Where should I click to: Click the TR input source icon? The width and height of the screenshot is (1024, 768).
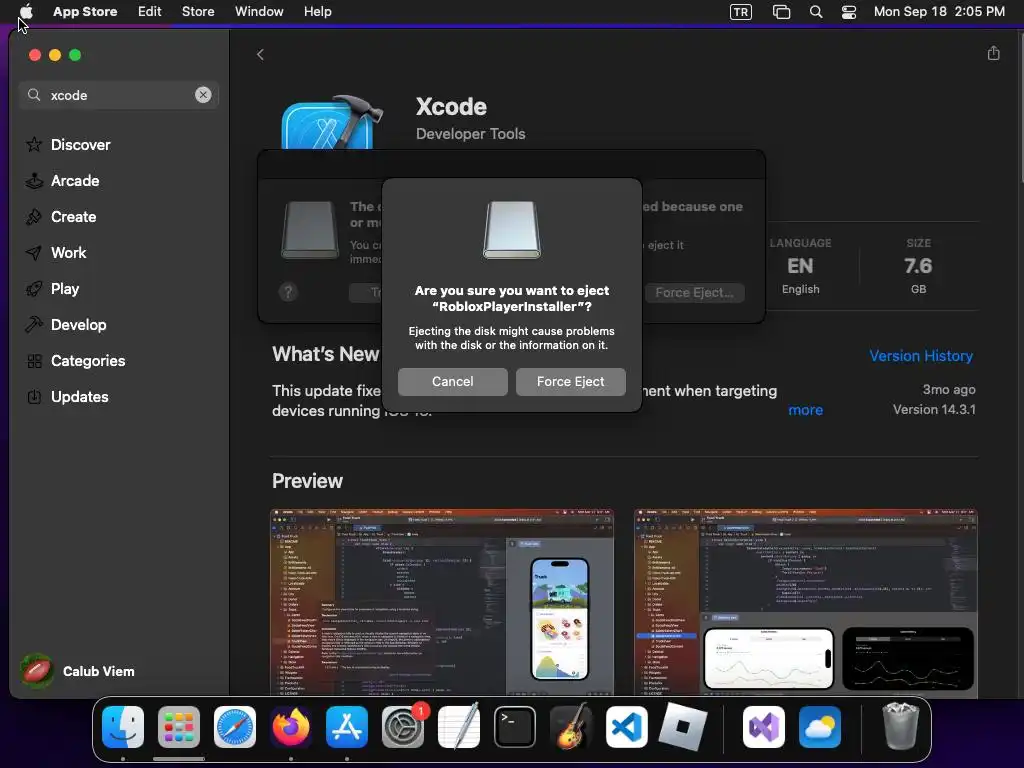pos(741,12)
